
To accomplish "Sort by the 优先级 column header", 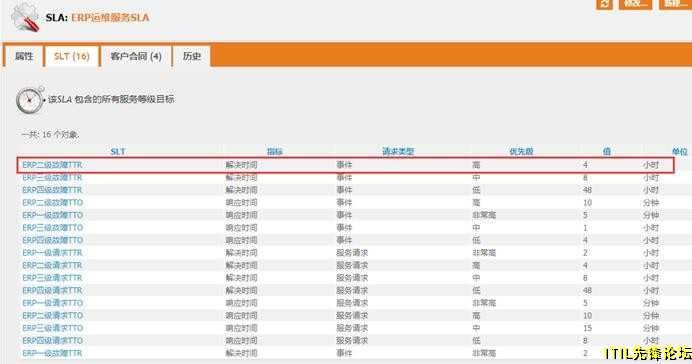I will click(521, 152).
